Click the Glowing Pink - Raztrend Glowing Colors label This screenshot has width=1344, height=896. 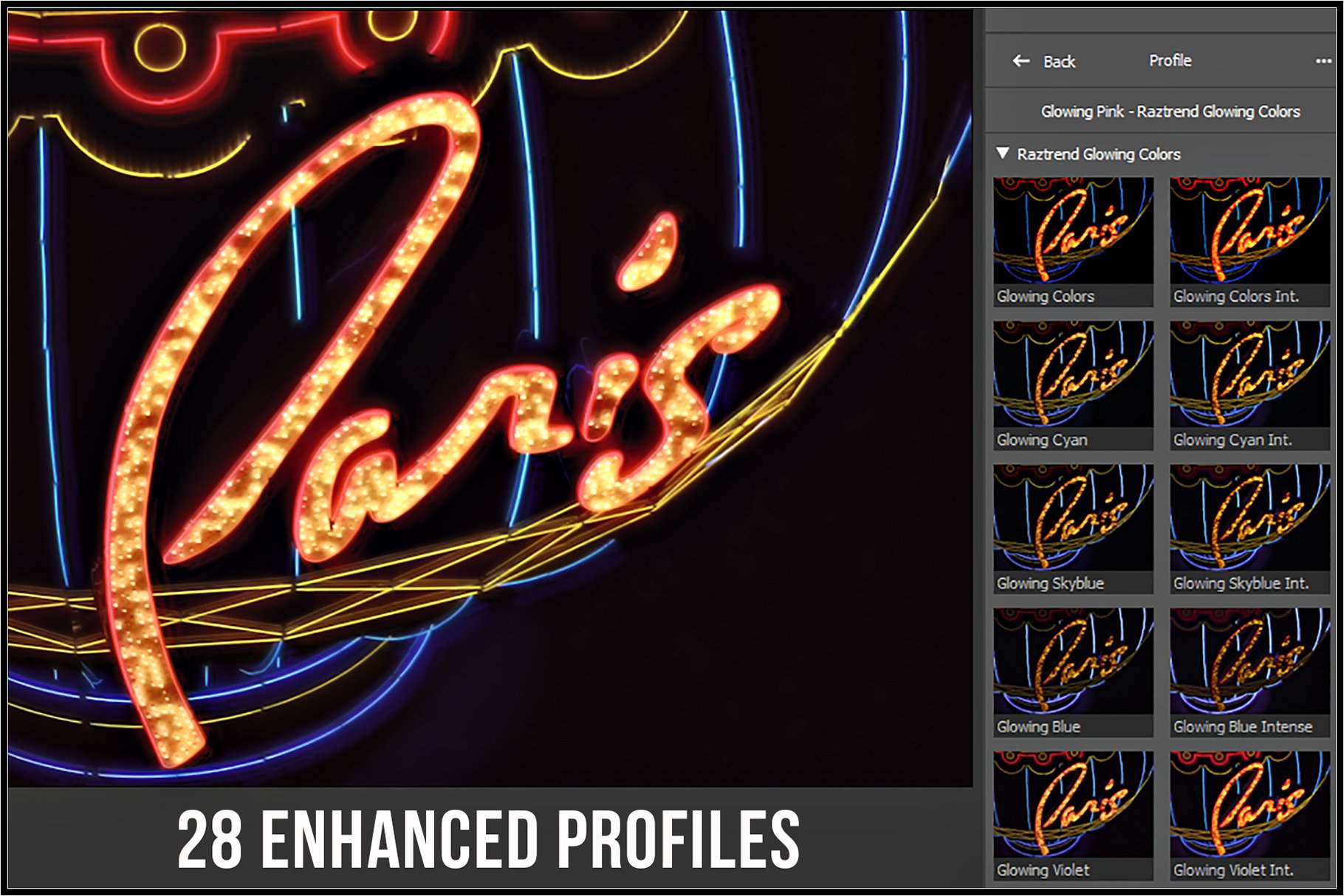click(1170, 111)
